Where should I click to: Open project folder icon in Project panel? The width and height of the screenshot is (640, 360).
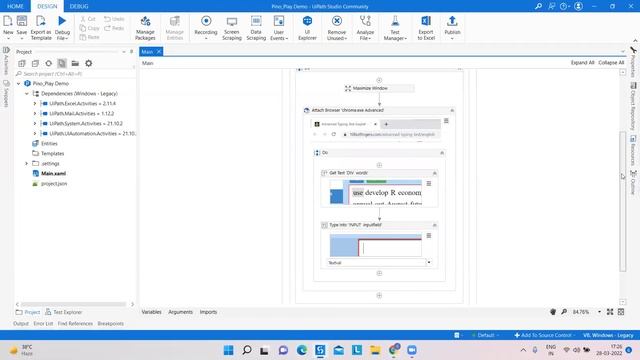pyautogui.click(x=75, y=63)
